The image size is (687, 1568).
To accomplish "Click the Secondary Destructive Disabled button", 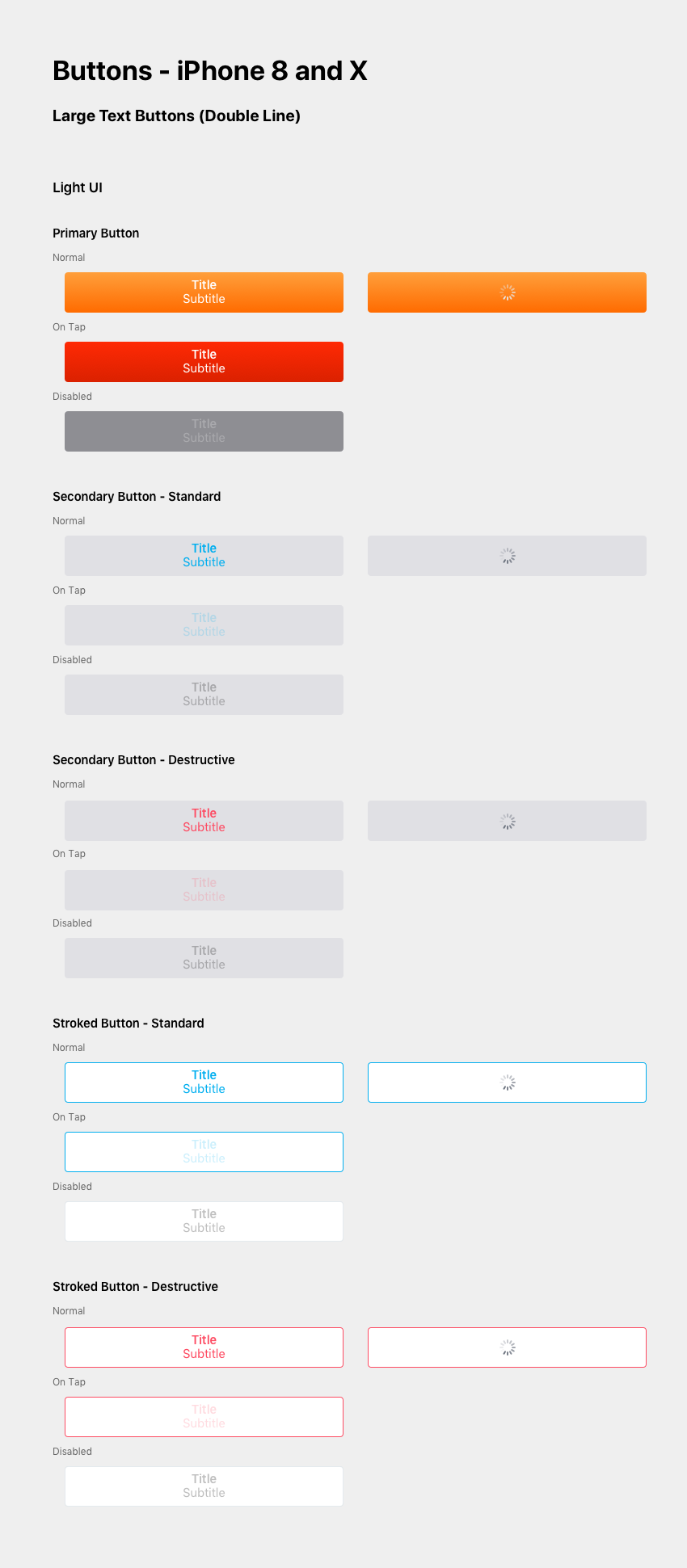I will tap(204, 958).
